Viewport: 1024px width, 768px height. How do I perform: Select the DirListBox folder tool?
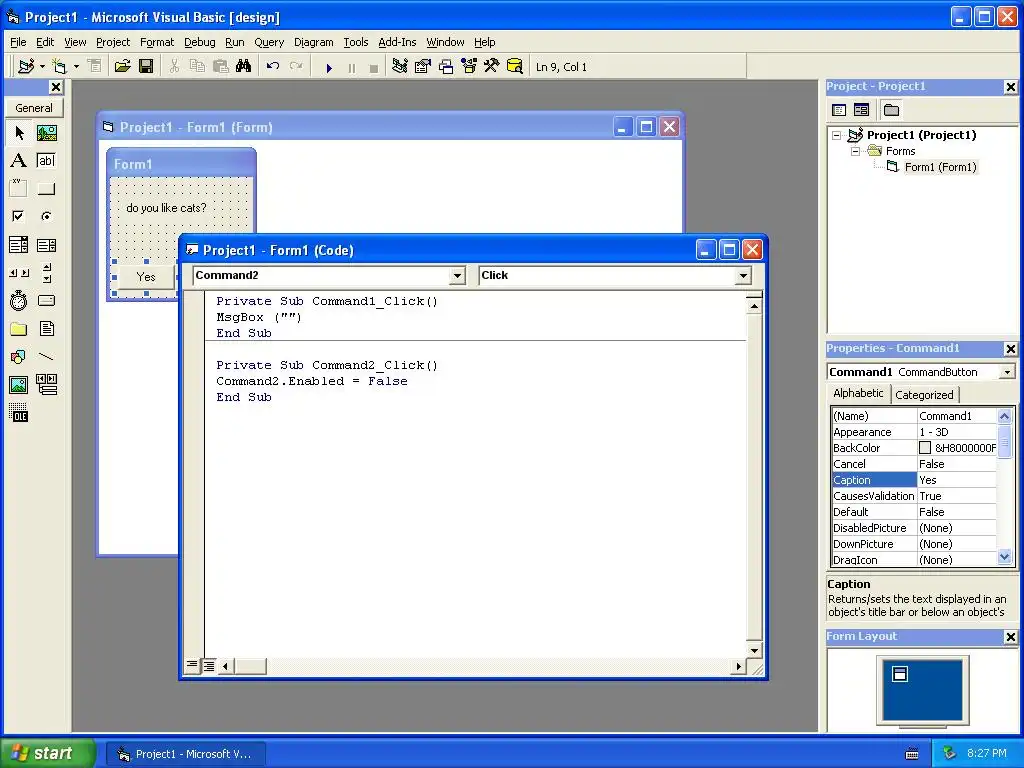tap(19, 328)
